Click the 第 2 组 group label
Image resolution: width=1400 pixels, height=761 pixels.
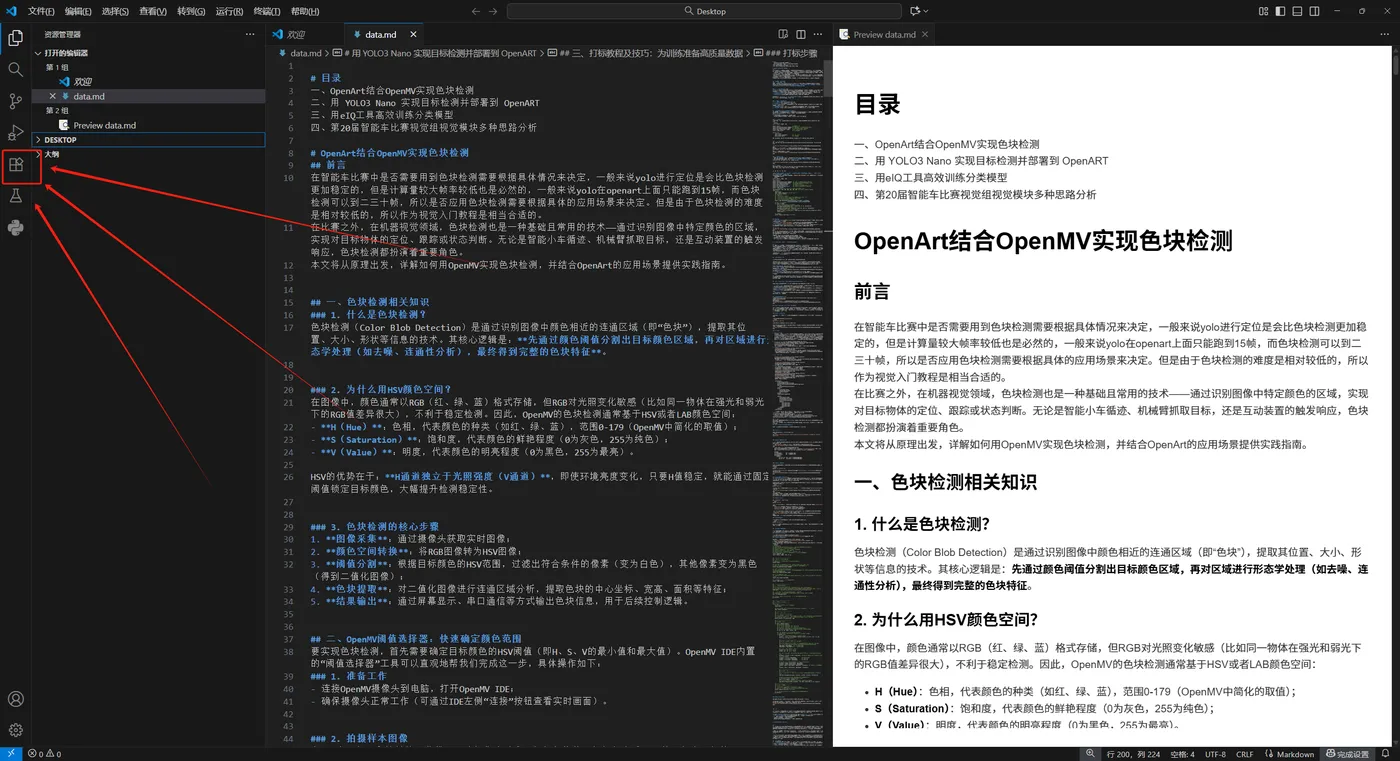click(x=57, y=111)
